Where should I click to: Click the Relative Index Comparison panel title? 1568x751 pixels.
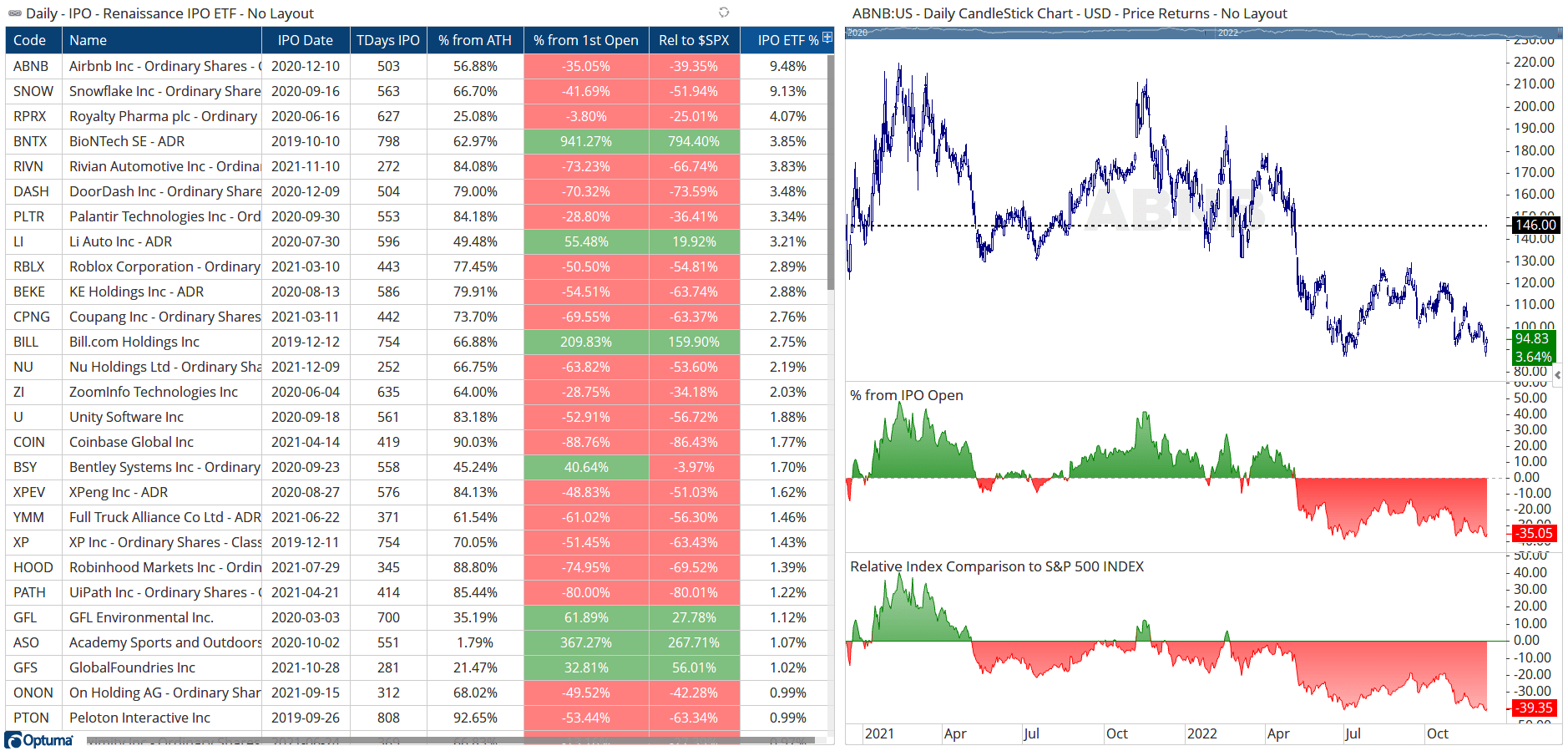coord(996,566)
